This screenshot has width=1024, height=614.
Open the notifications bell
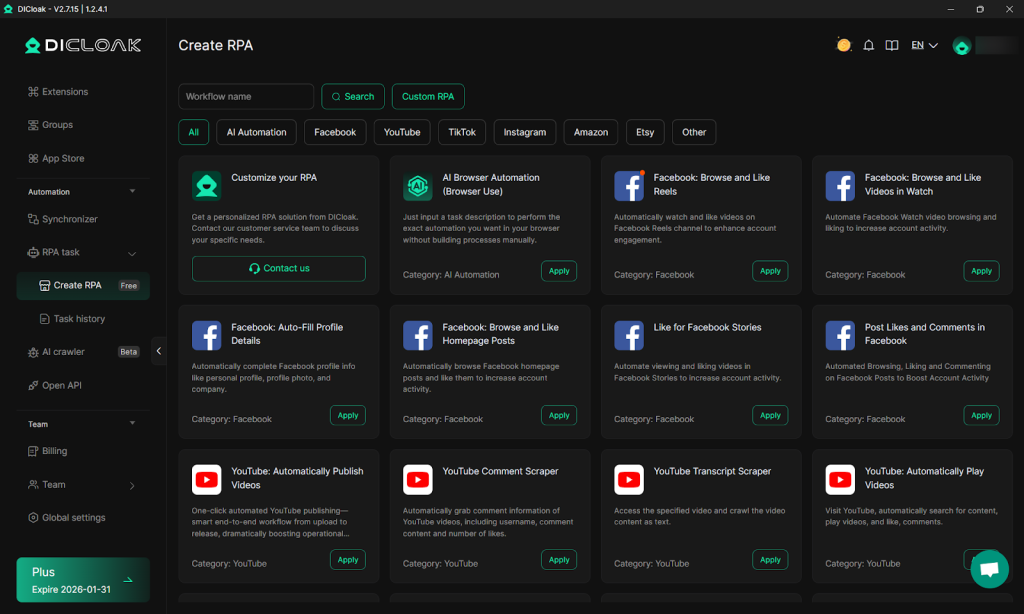pyautogui.click(x=868, y=45)
